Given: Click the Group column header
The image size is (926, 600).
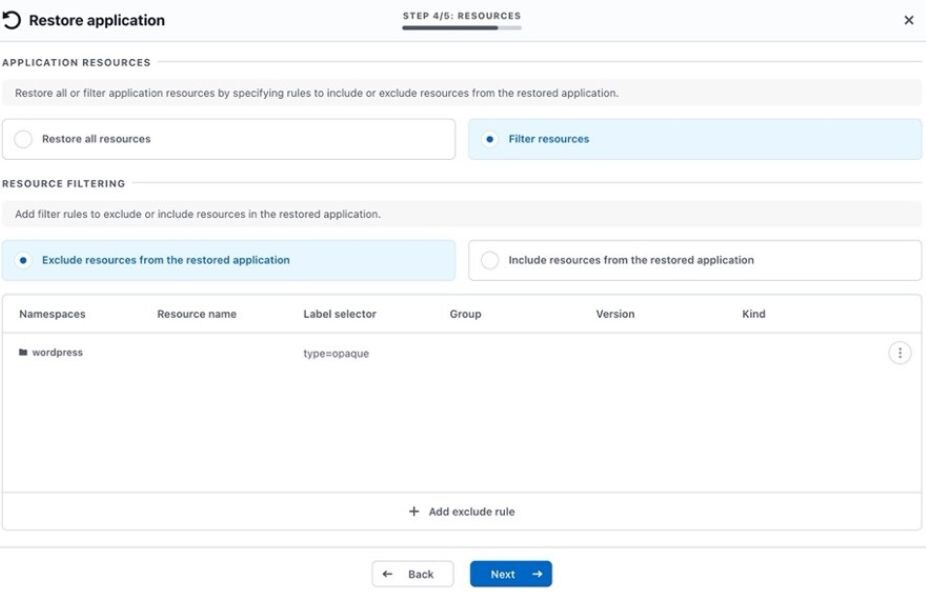Looking at the screenshot, I should click(465, 314).
